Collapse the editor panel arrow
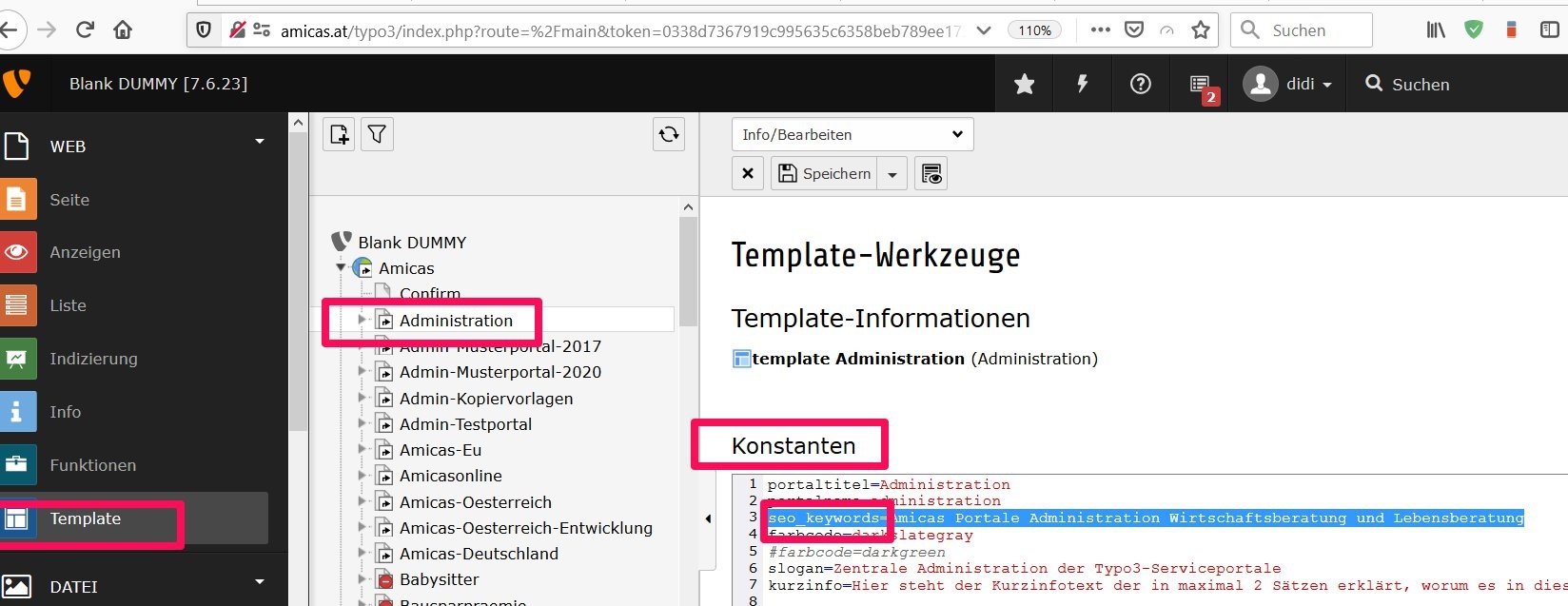 (x=708, y=518)
